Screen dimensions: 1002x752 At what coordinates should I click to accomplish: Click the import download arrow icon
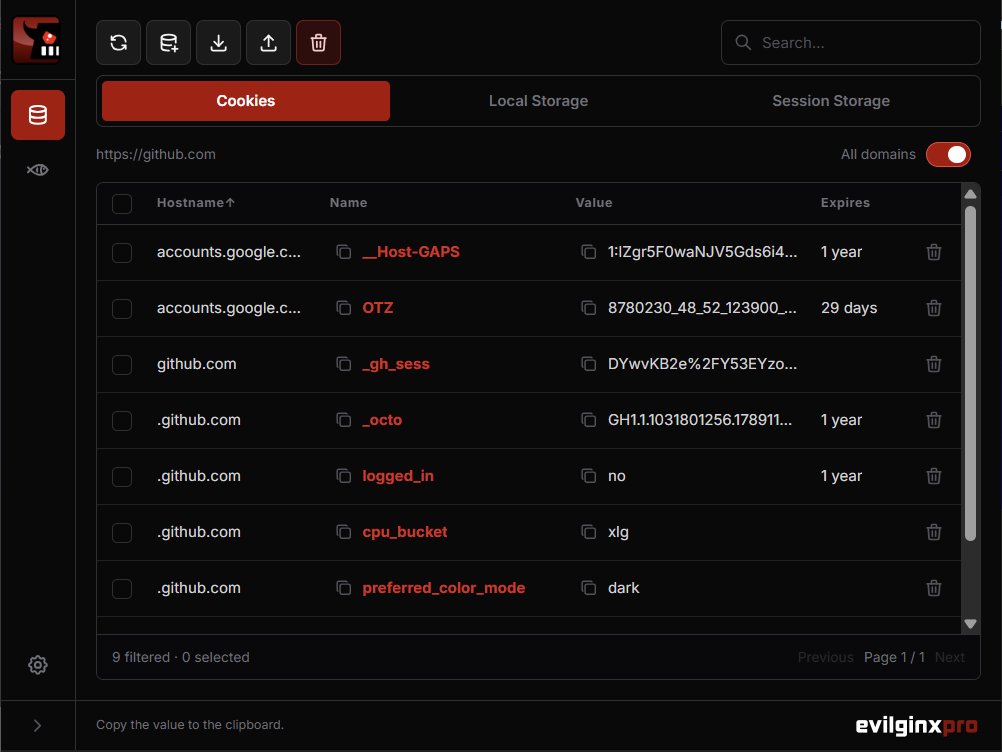click(219, 43)
